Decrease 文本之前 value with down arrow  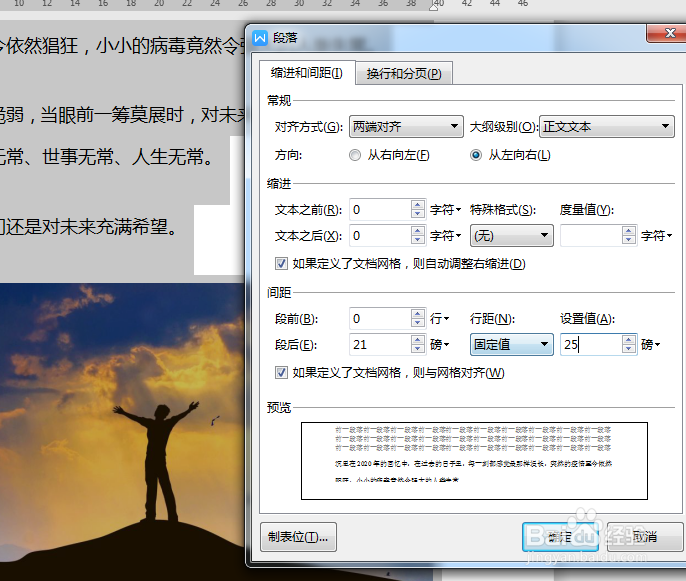[418, 214]
